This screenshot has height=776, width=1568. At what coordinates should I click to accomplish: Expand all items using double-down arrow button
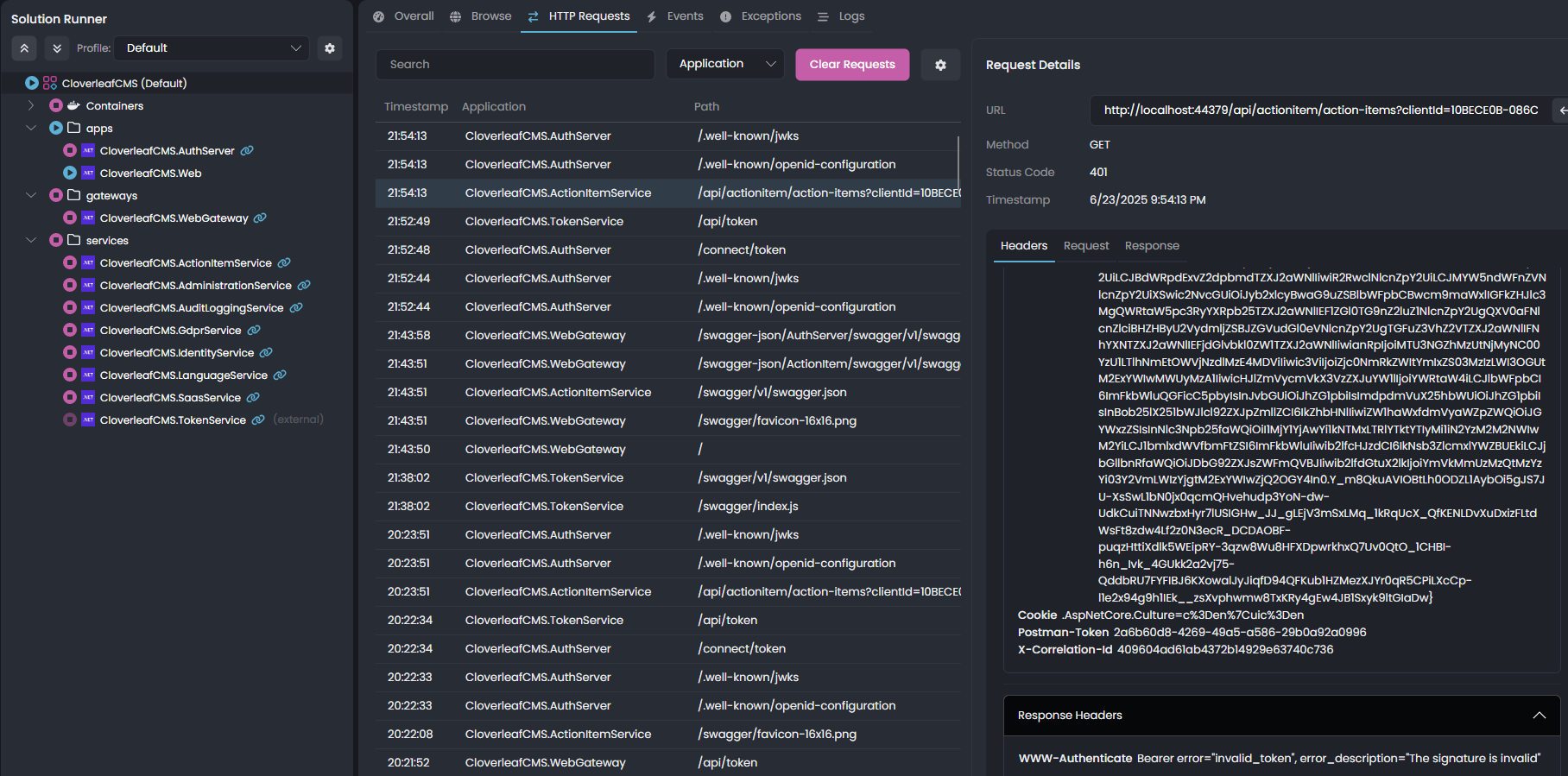pos(57,48)
